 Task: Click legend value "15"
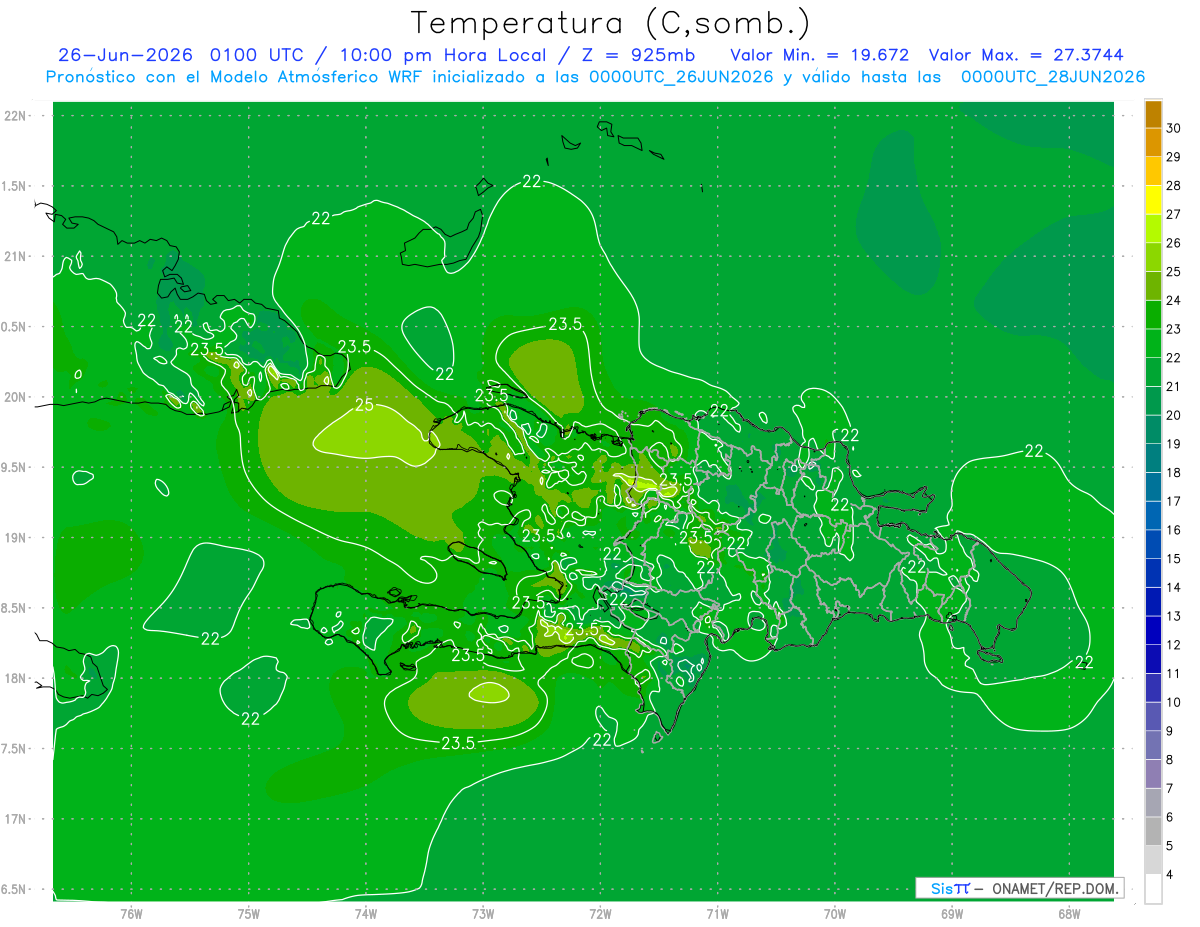[x=1174, y=559]
